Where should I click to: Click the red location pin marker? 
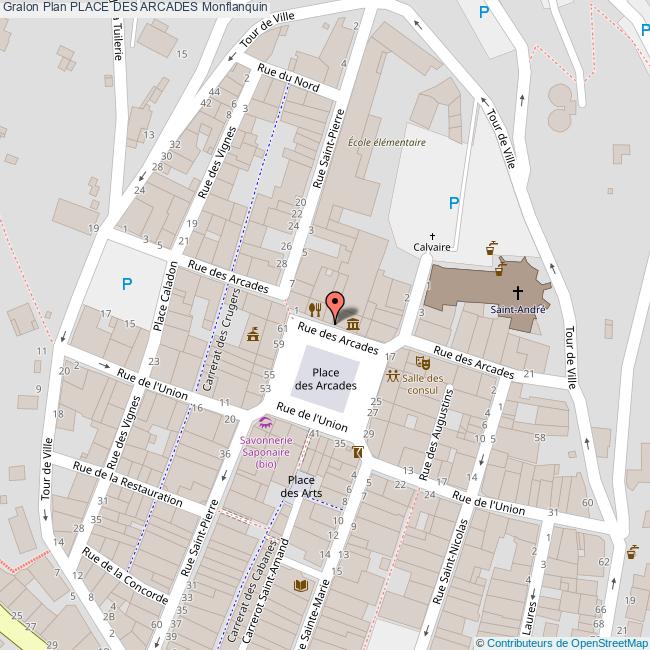(x=335, y=304)
